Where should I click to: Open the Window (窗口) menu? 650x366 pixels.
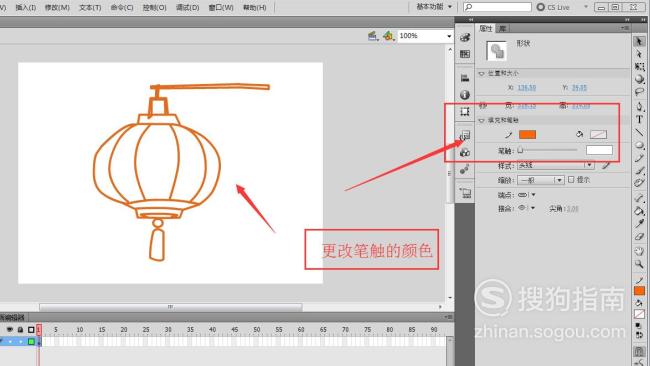pos(221,7)
